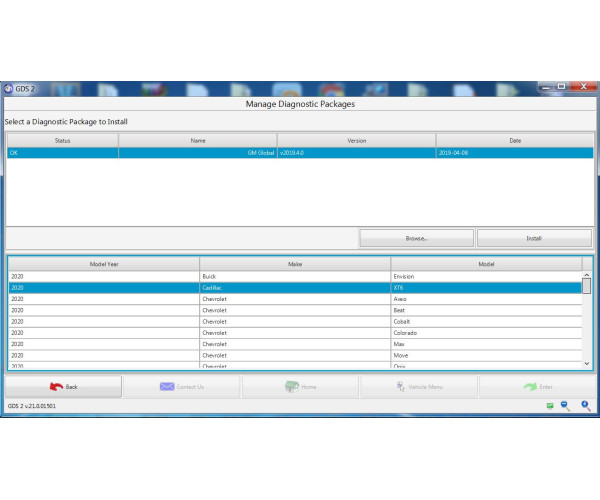Screen dimensions: 600x500
Task: Close the GDS 2 window
Action: (584, 87)
